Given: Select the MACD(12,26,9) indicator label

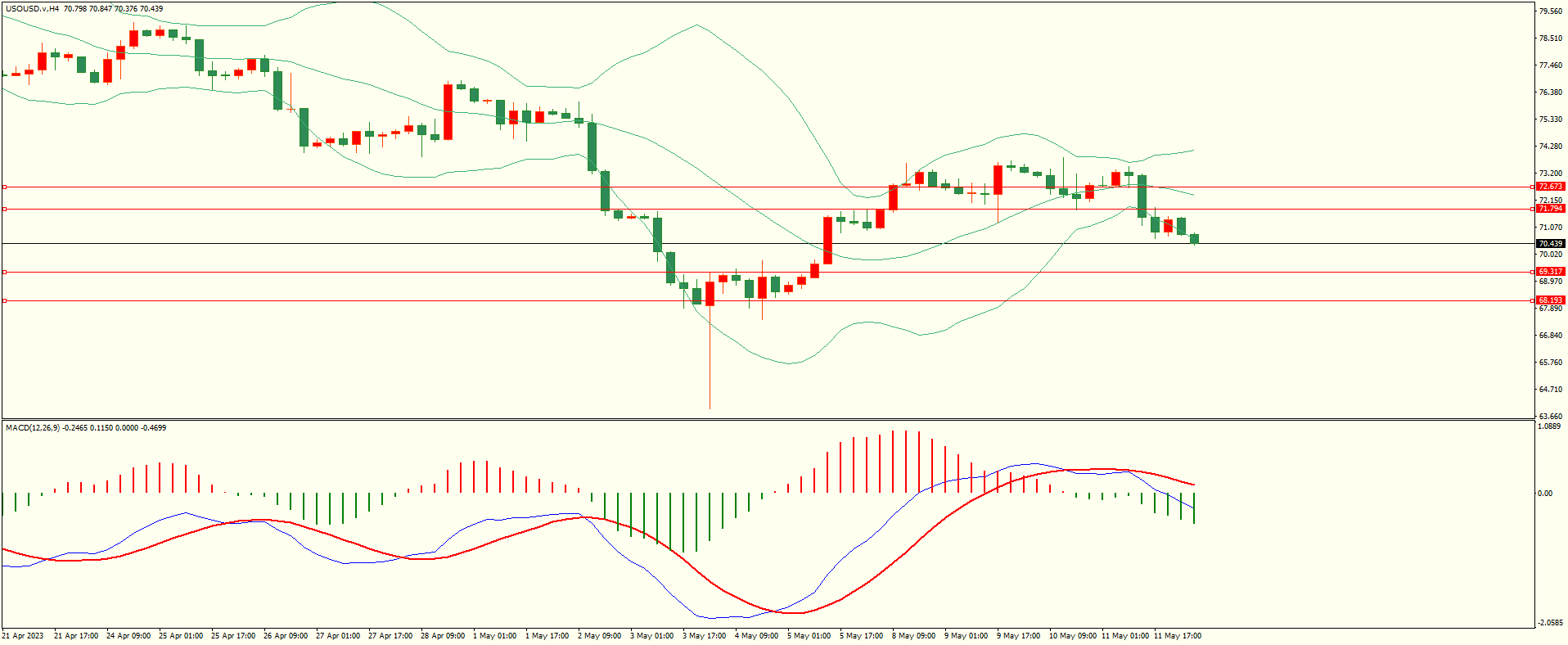Looking at the screenshot, I should pos(33,427).
